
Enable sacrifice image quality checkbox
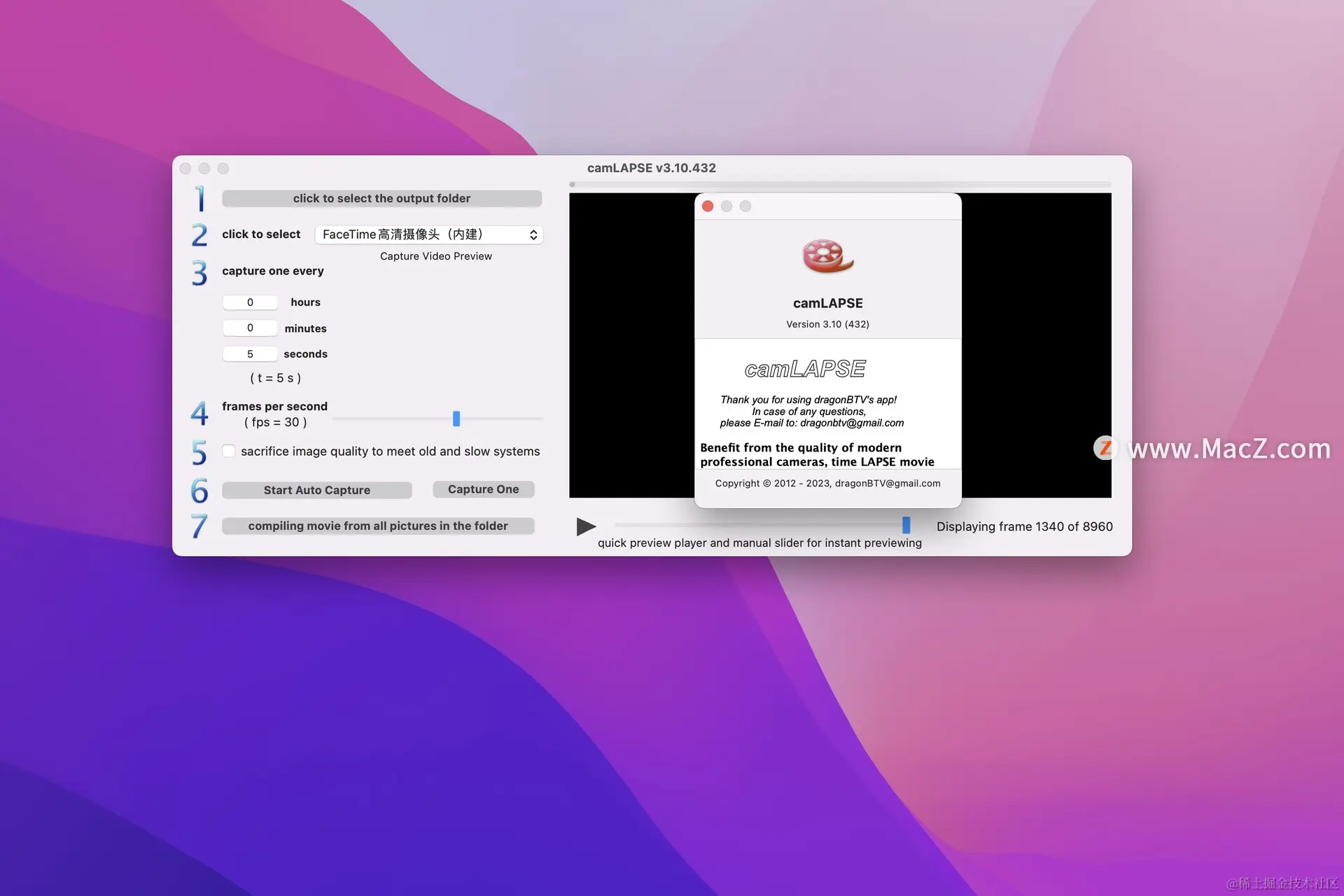point(229,451)
